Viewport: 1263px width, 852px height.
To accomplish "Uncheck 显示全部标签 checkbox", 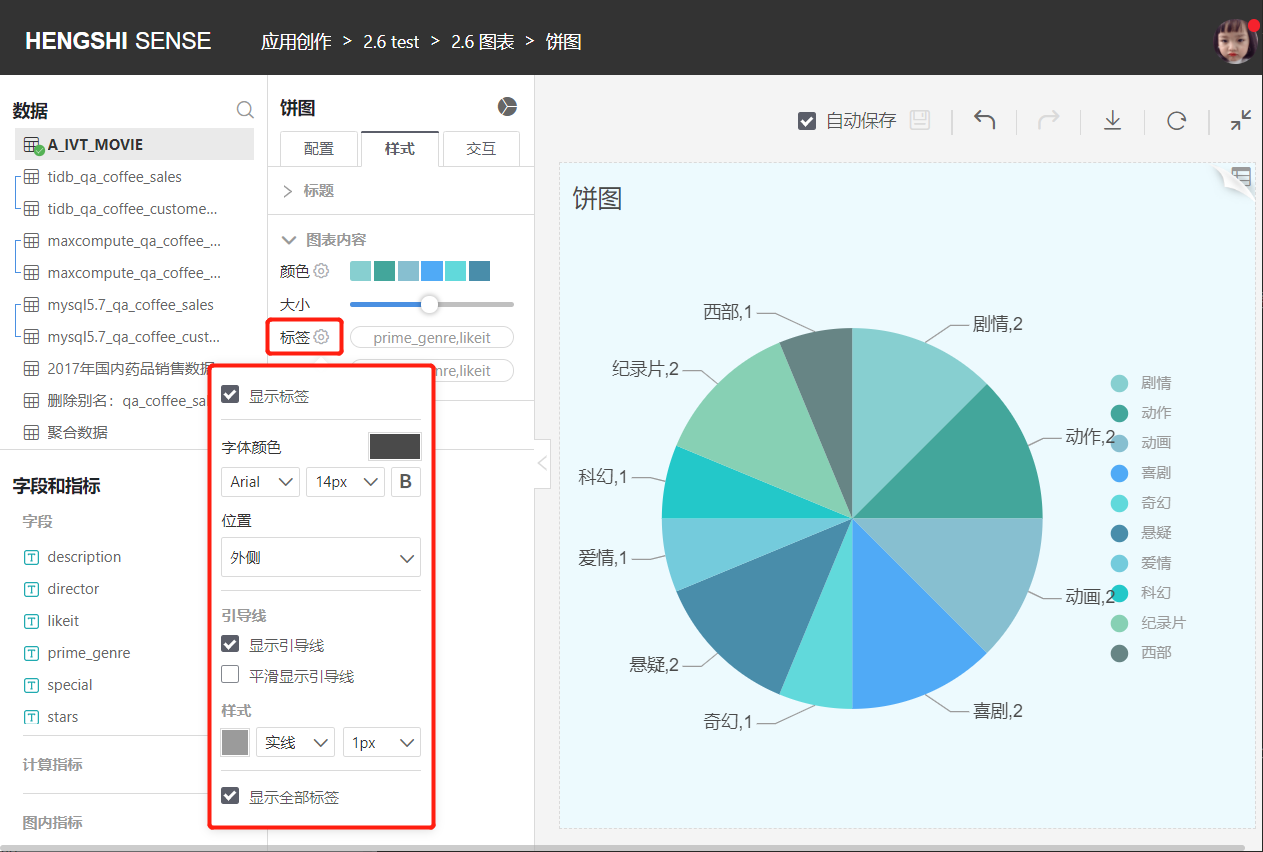I will tap(230, 796).
